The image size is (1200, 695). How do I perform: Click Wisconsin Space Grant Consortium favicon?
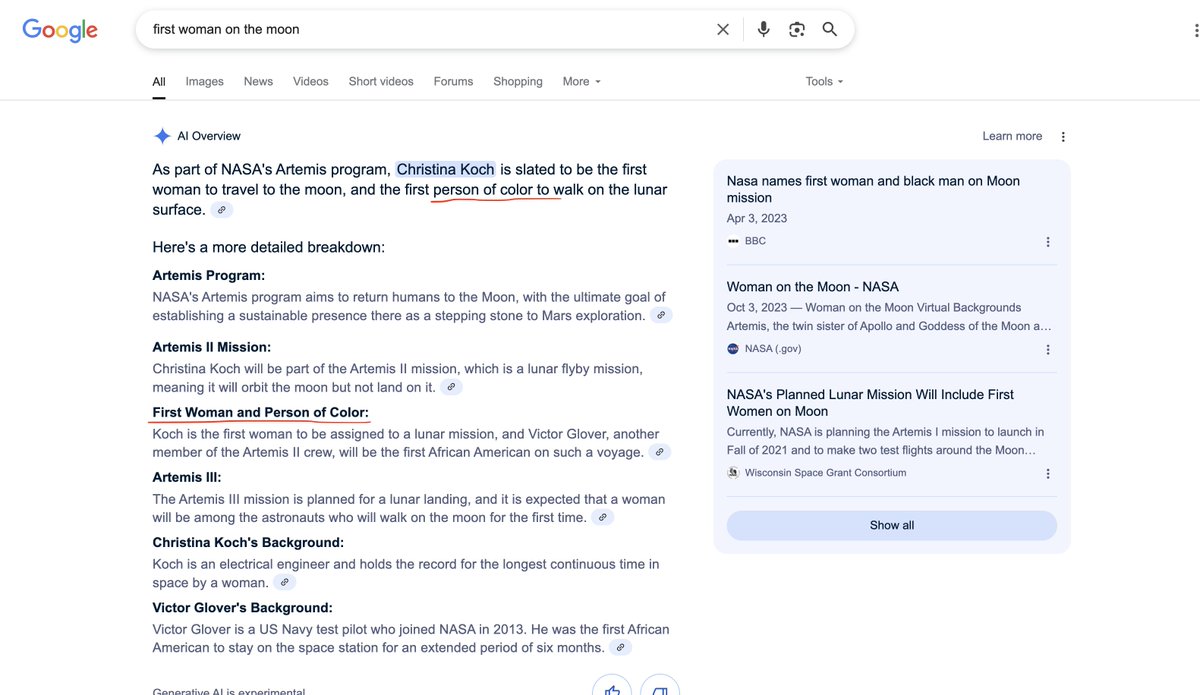733,473
